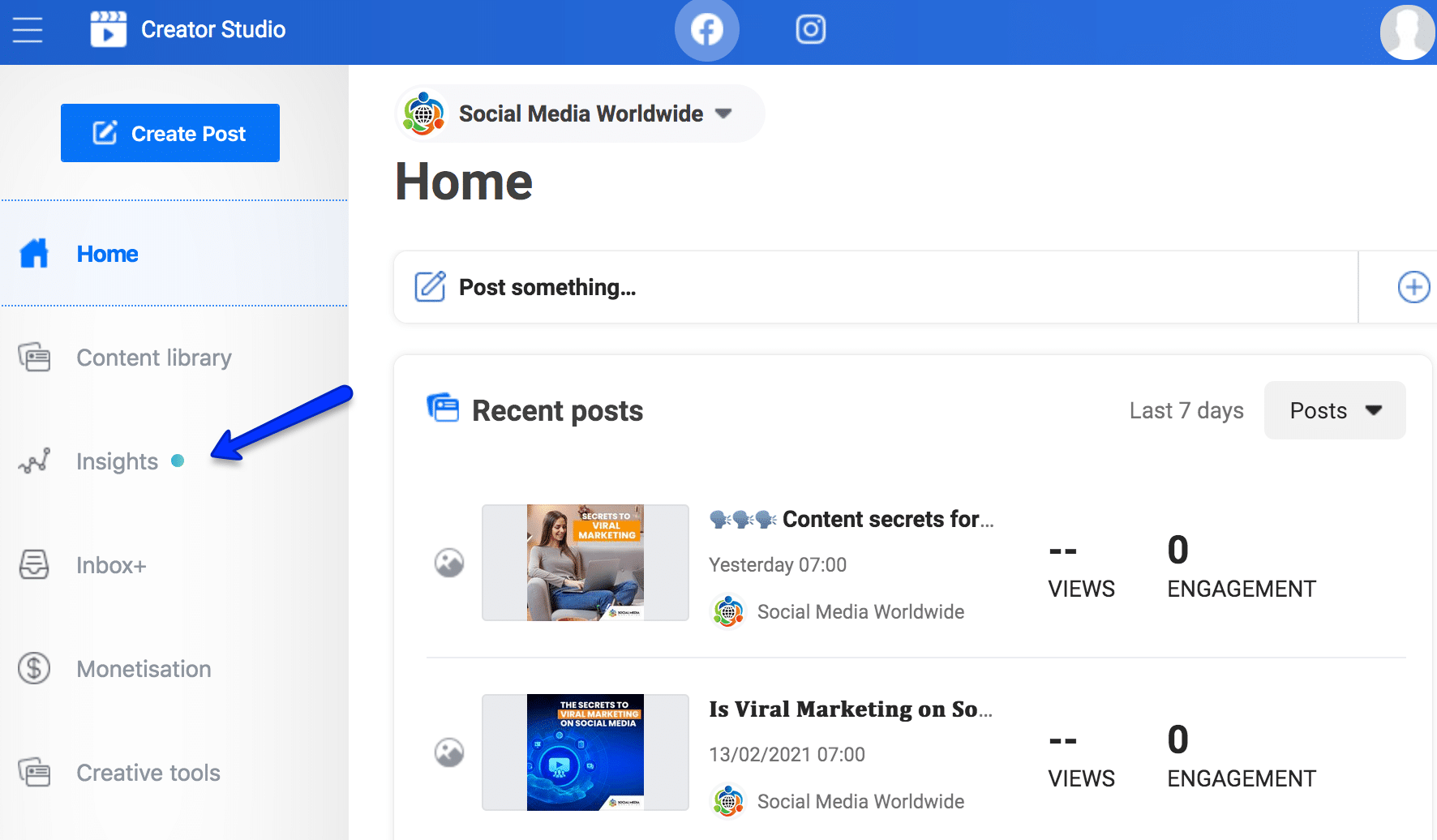Select Creative tools in the sidebar
Viewport: 1437px width, 840px height.
(148, 773)
